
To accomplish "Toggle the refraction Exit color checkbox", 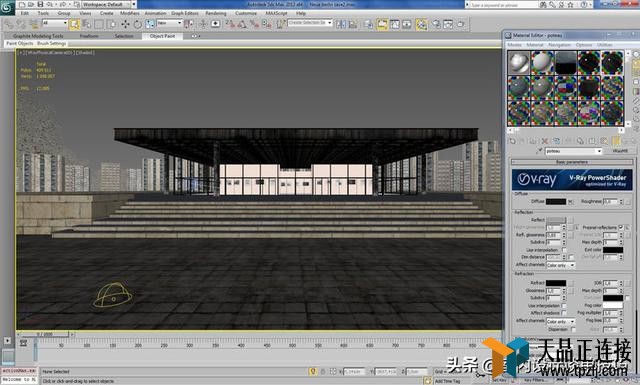I will pyautogui.click(x=627, y=298).
